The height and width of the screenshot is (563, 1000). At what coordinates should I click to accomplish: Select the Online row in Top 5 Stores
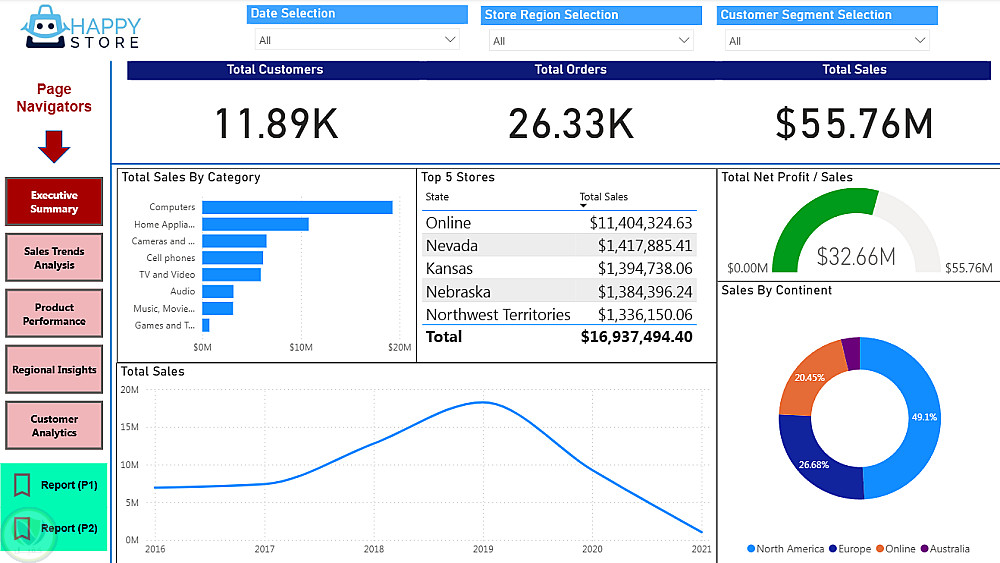coord(559,223)
